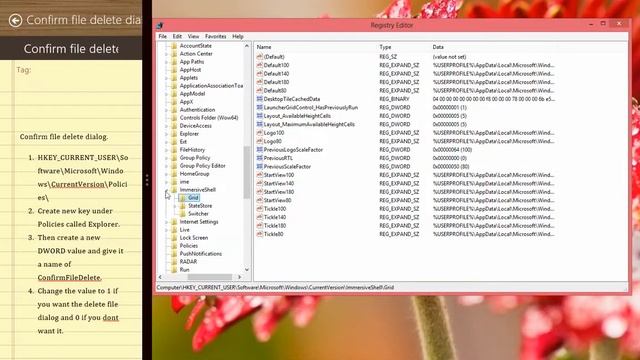Click the tree scroll down arrow

click(x=247, y=270)
